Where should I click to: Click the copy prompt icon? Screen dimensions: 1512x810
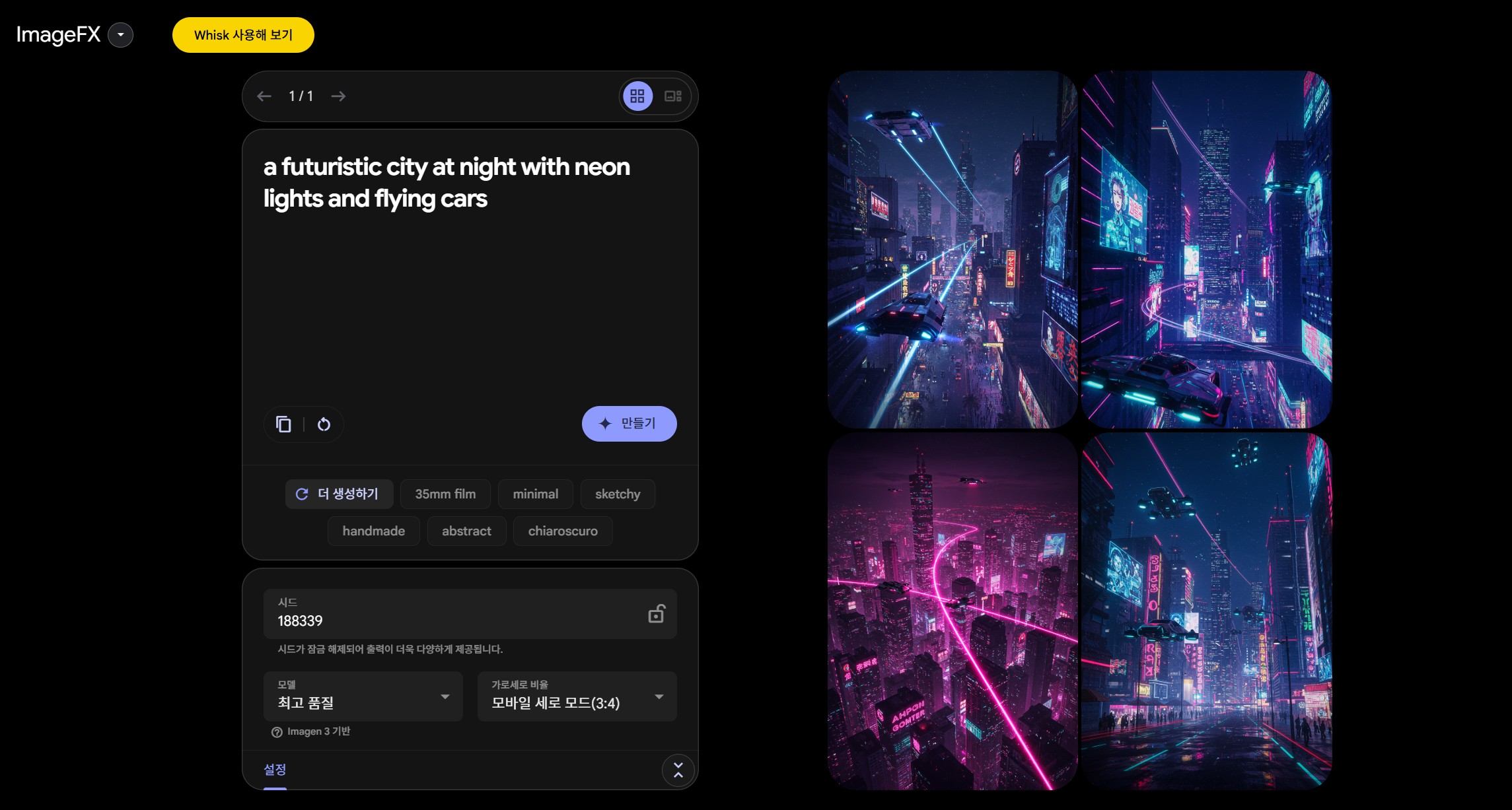pos(284,424)
